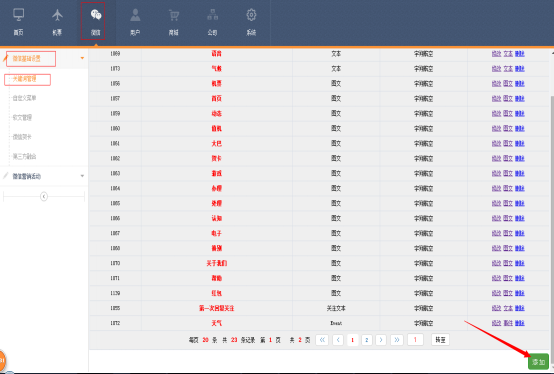Collapse the sidebar with the circled arrow

(44, 196)
